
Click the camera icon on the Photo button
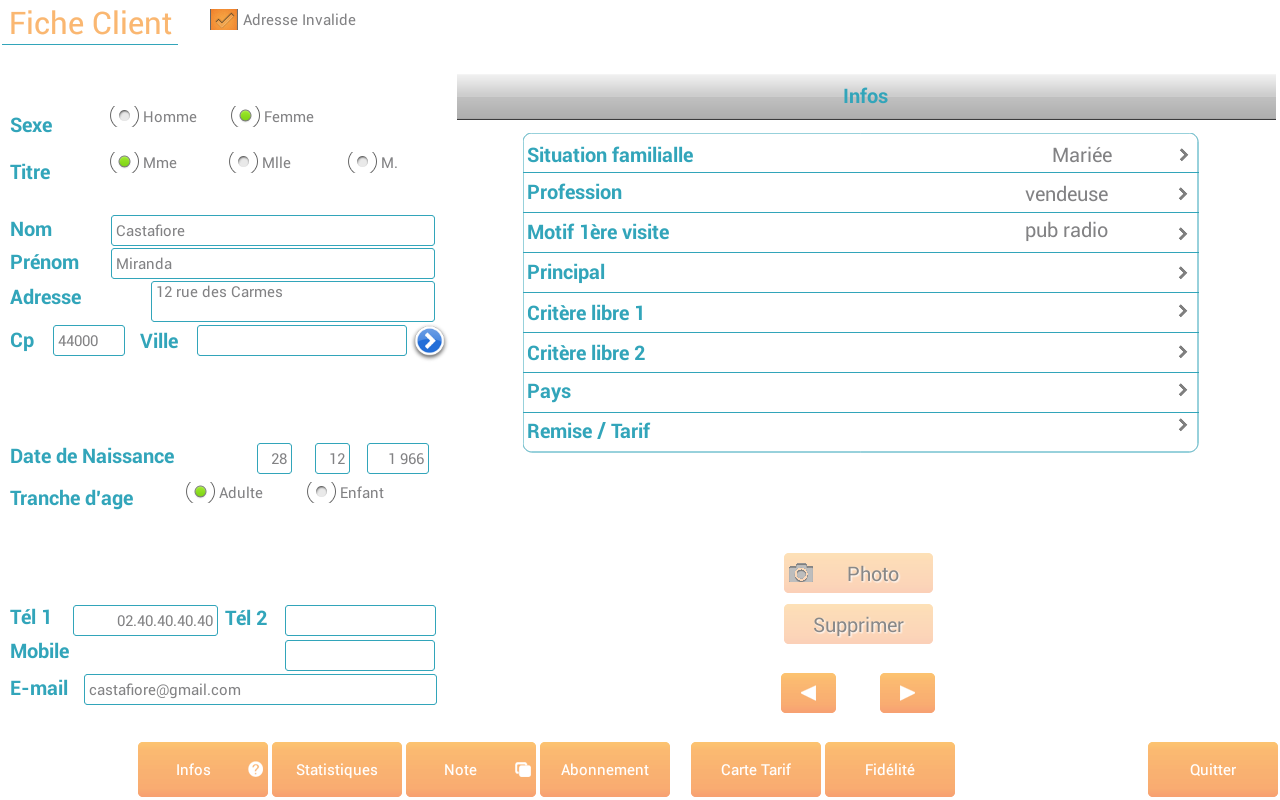803,572
